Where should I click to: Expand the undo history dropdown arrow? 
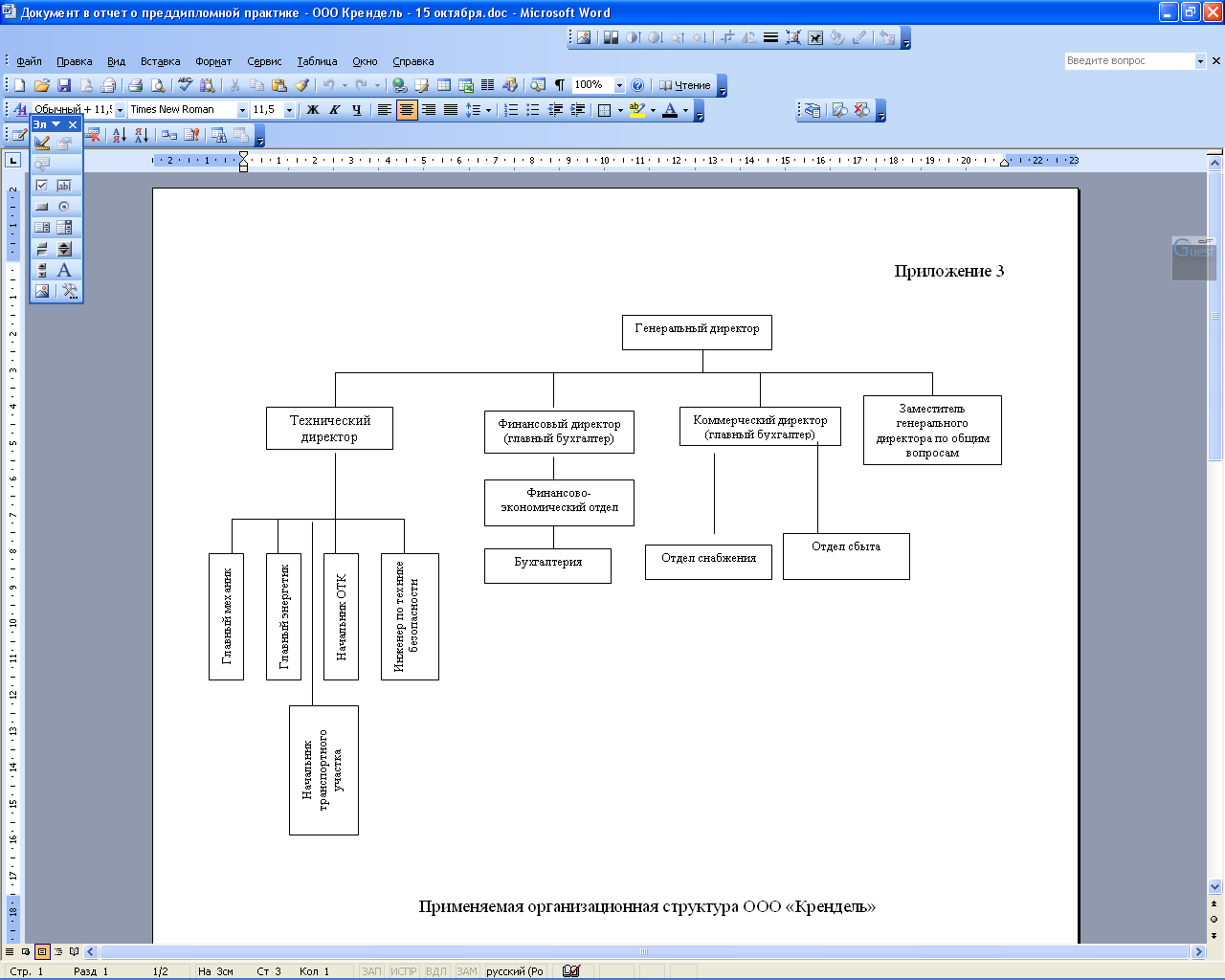345,85
